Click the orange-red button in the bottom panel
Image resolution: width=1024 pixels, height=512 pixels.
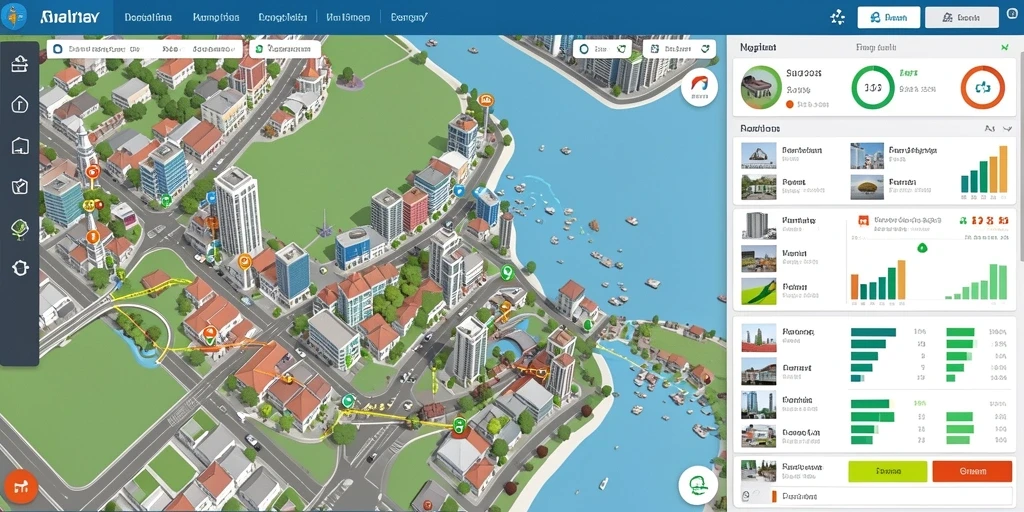(x=972, y=471)
